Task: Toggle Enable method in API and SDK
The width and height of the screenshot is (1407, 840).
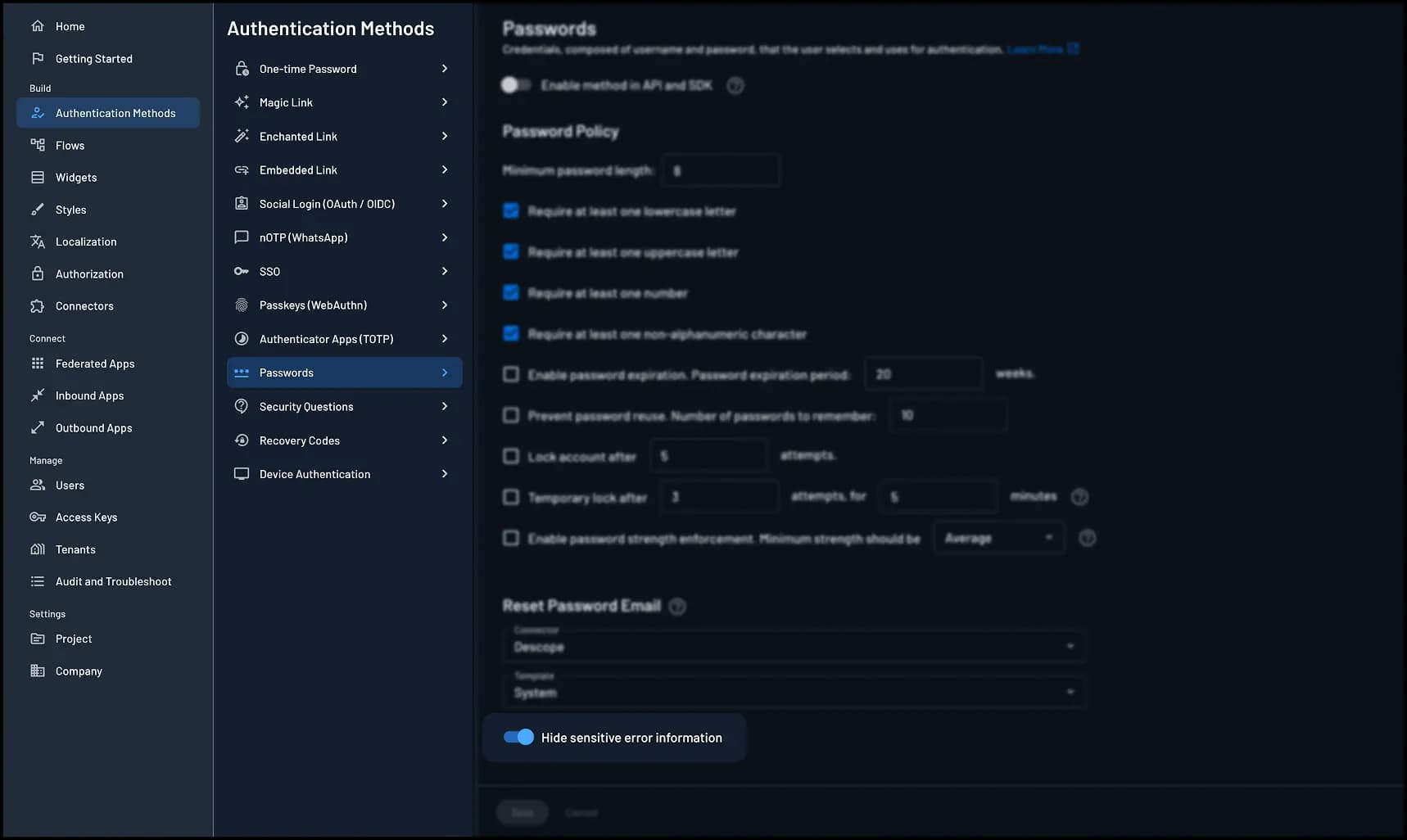Action: point(515,84)
